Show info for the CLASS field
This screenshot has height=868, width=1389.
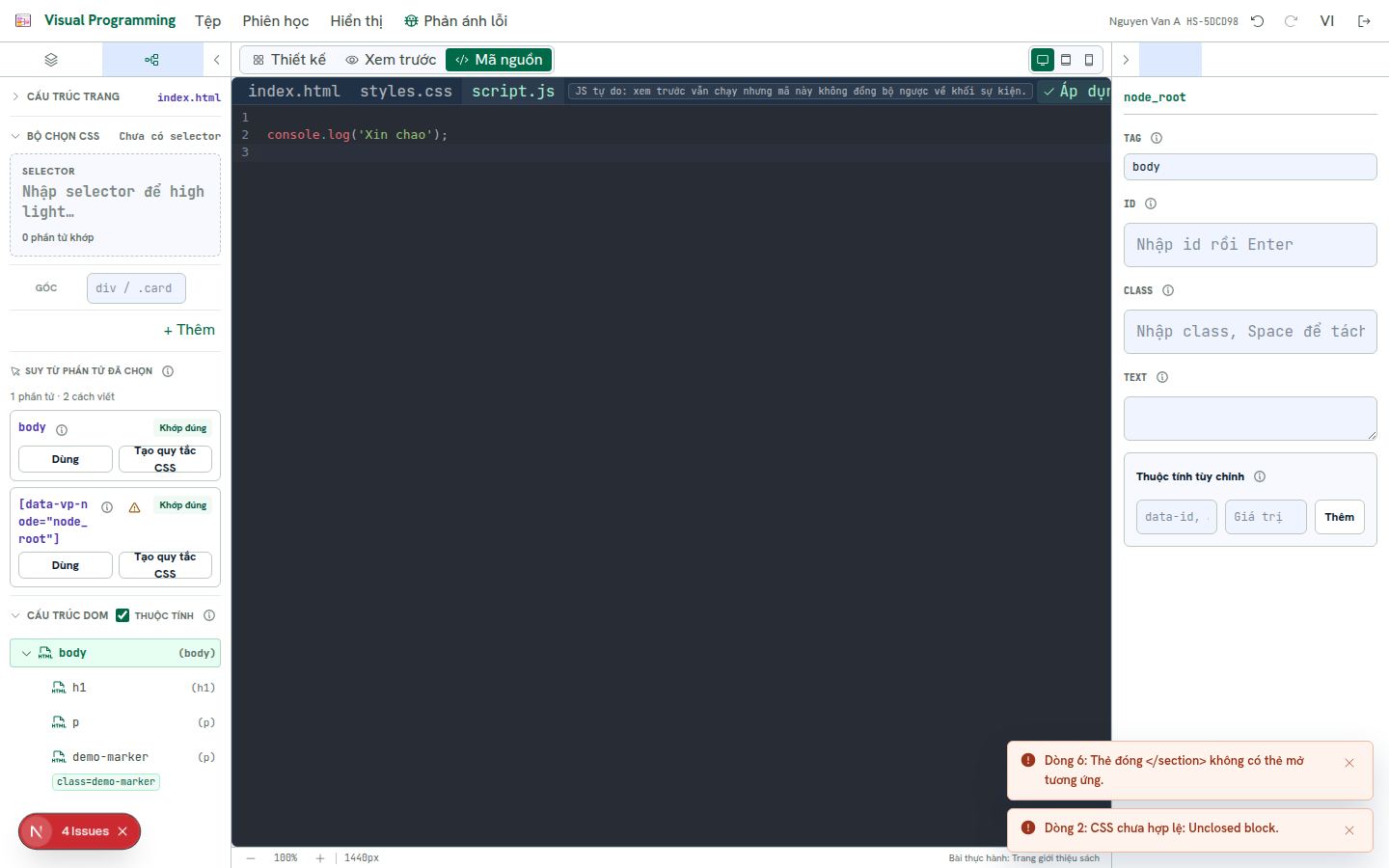(1168, 290)
